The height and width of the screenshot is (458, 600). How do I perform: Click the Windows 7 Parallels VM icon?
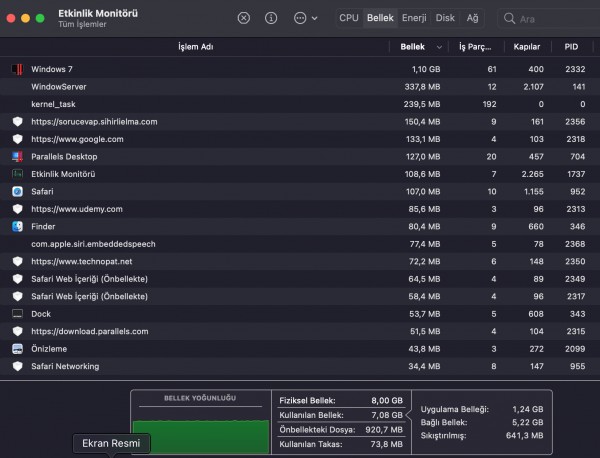(x=17, y=69)
